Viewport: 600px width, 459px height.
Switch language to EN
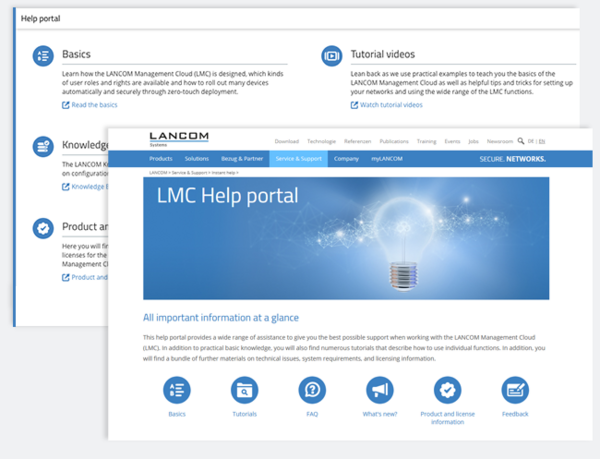pyautogui.click(x=542, y=141)
